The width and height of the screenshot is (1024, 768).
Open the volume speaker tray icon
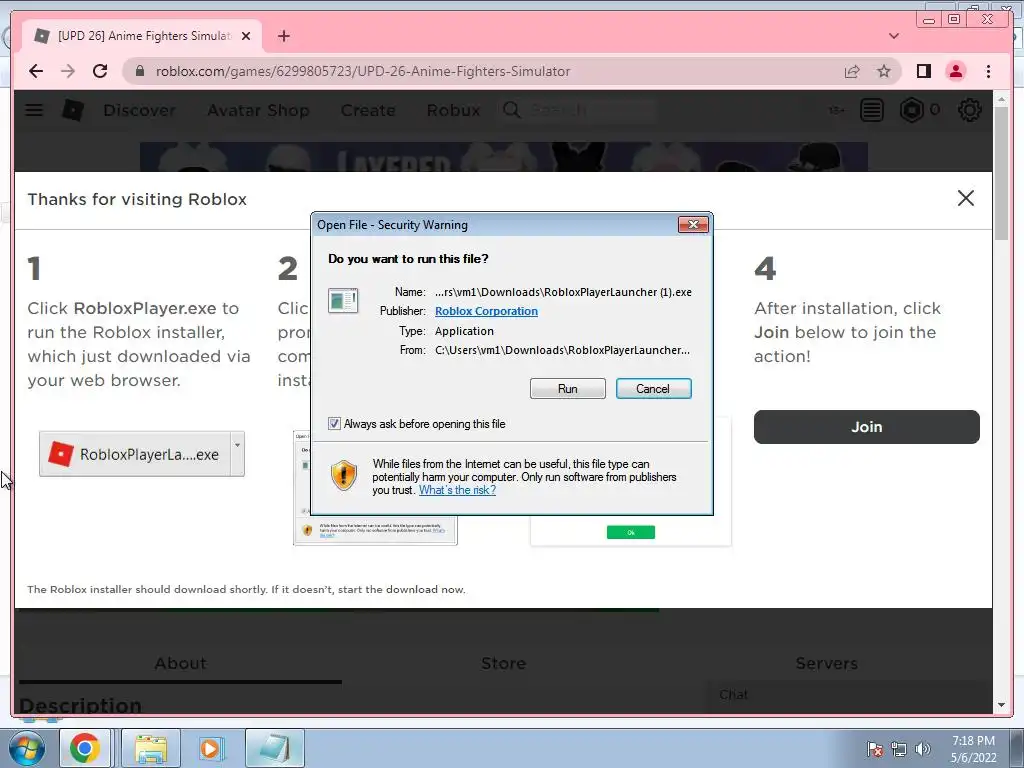(922, 749)
